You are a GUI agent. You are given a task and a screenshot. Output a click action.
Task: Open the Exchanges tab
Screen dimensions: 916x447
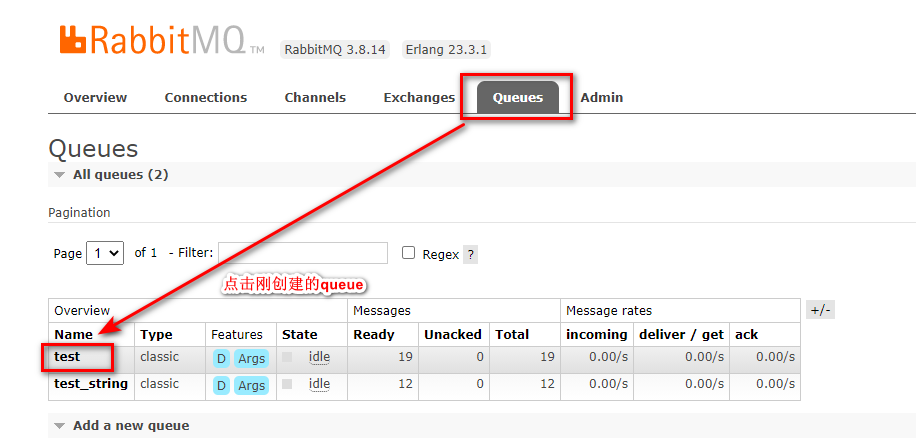coord(419,98)
